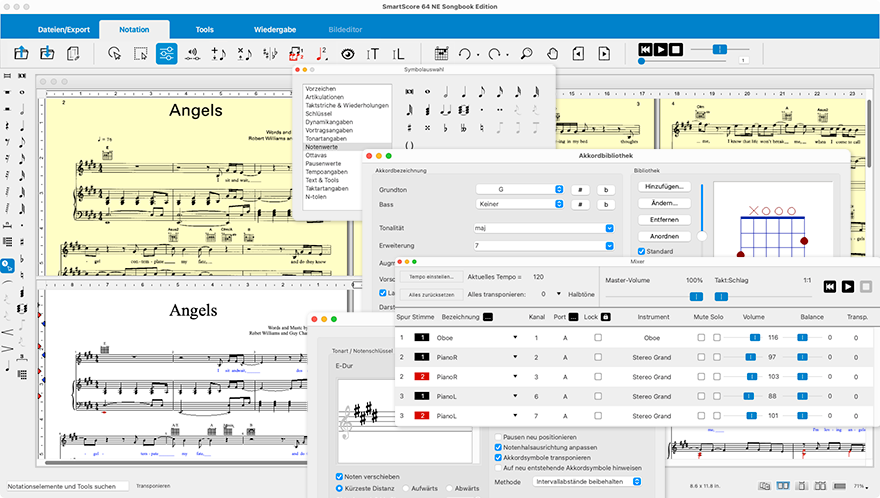This screenshot has height=498, width=880.
Task: Open the Methode dropdown
Action: tap(588, 481)
